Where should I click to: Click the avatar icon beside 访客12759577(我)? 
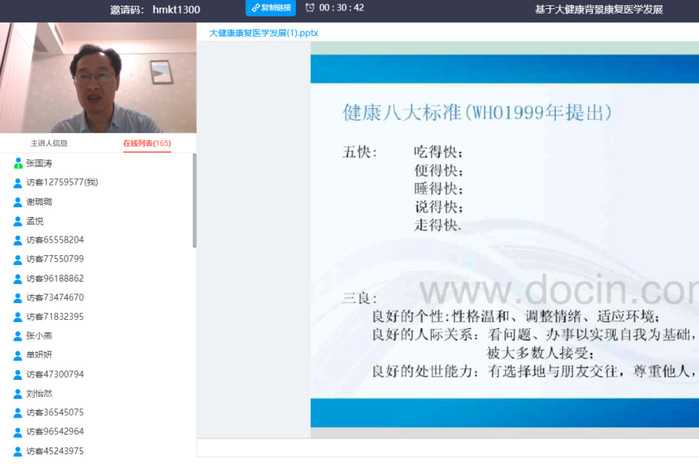(x=17, y=182)
